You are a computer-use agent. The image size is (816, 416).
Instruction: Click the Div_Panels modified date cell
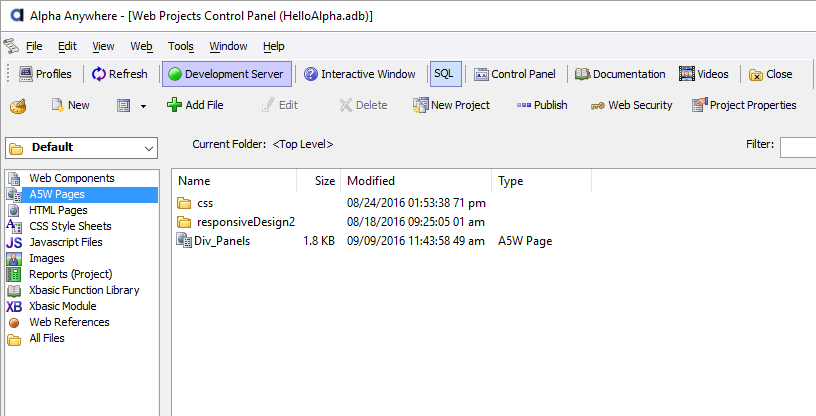click(x=416, y=241)
